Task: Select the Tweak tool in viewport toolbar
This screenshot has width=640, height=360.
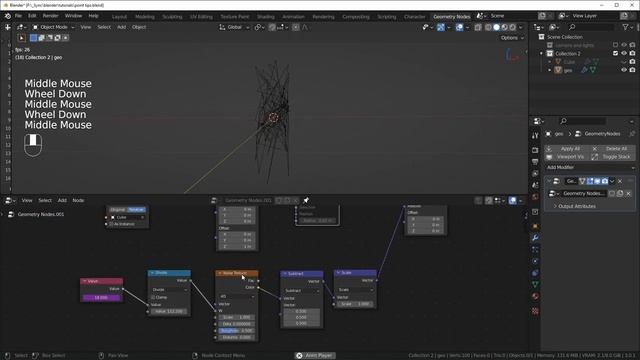Action: (22, 38)
